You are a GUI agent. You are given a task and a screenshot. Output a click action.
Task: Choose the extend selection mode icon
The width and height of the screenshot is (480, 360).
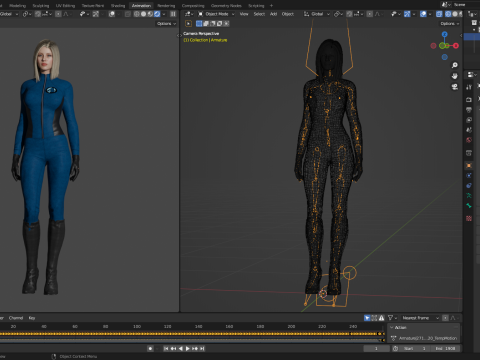tap(206, 24)
